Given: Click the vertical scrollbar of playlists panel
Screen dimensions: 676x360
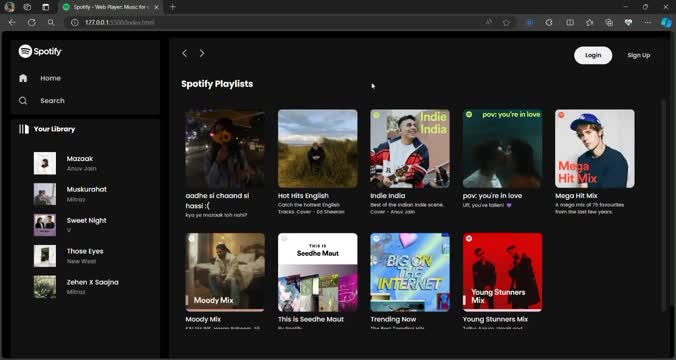Looking at the screenshot, I should 664,205.
